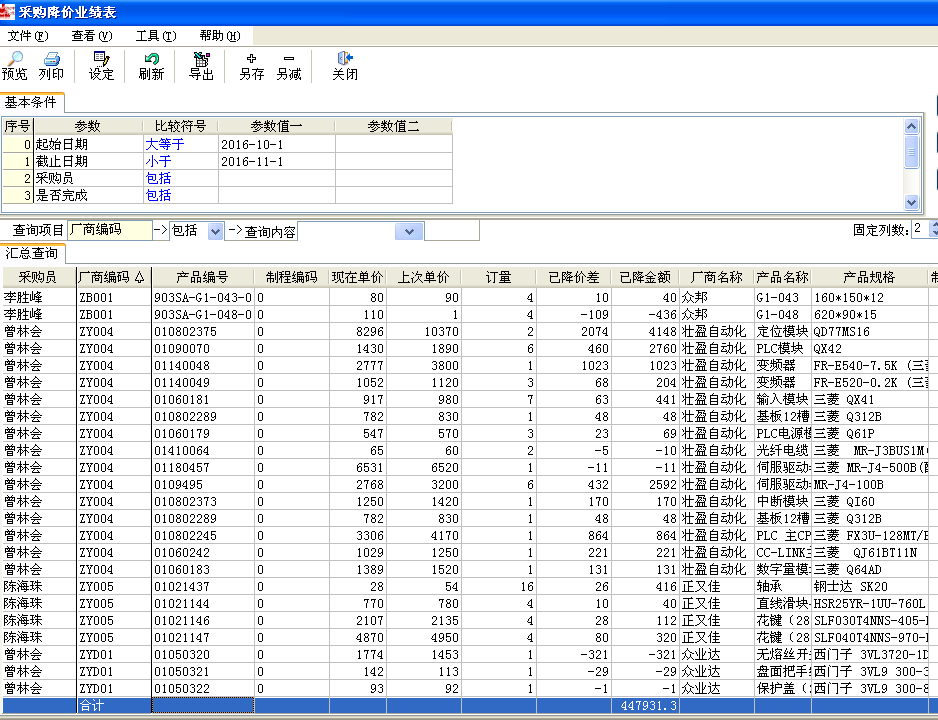Click the 上次单价 column header
Viewport: 938px width, 720px height.
pos(424,277)
